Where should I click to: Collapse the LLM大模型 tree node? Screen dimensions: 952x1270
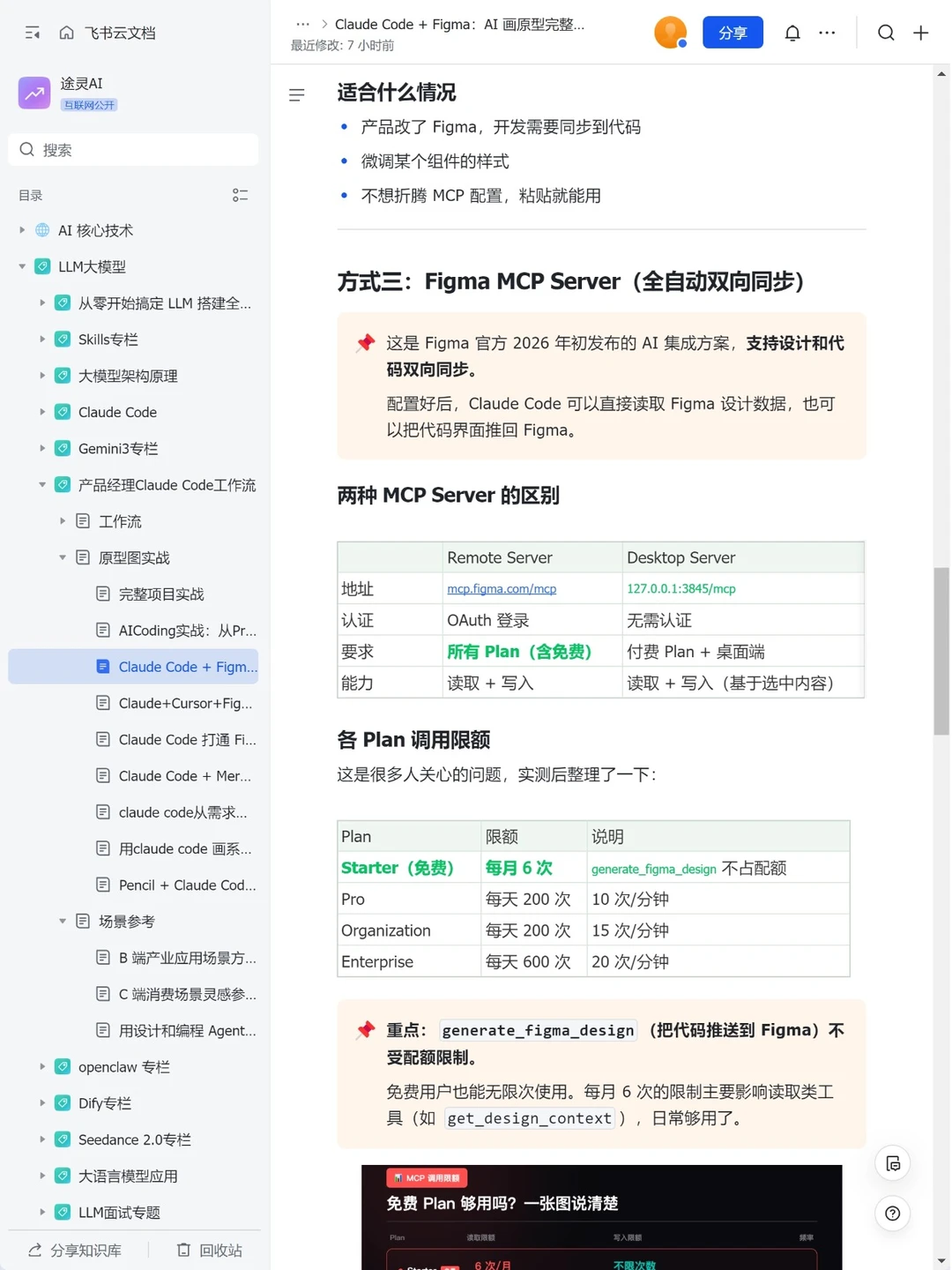(22, 266)
